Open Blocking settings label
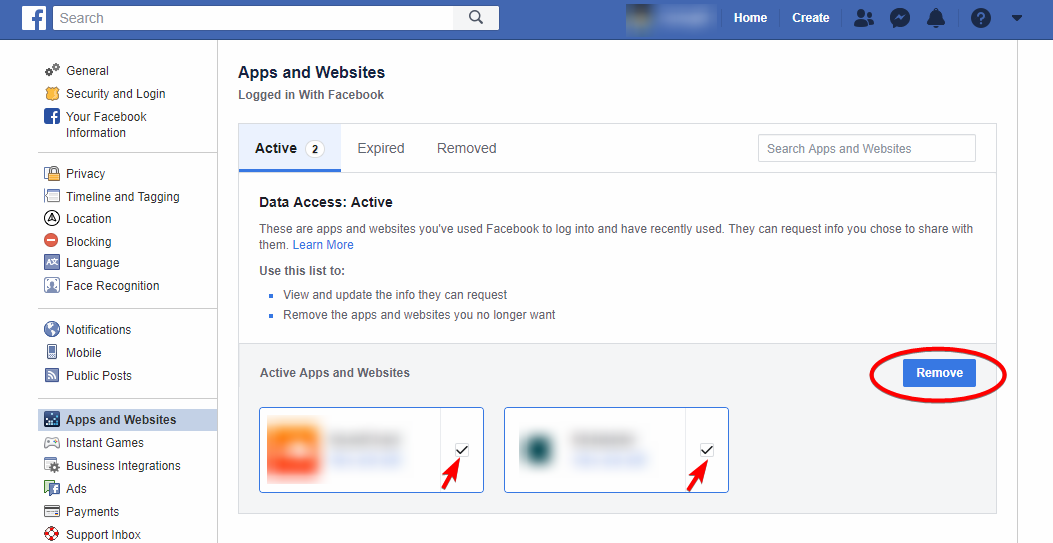This screenshot has height=543, width=1053. 89,241
